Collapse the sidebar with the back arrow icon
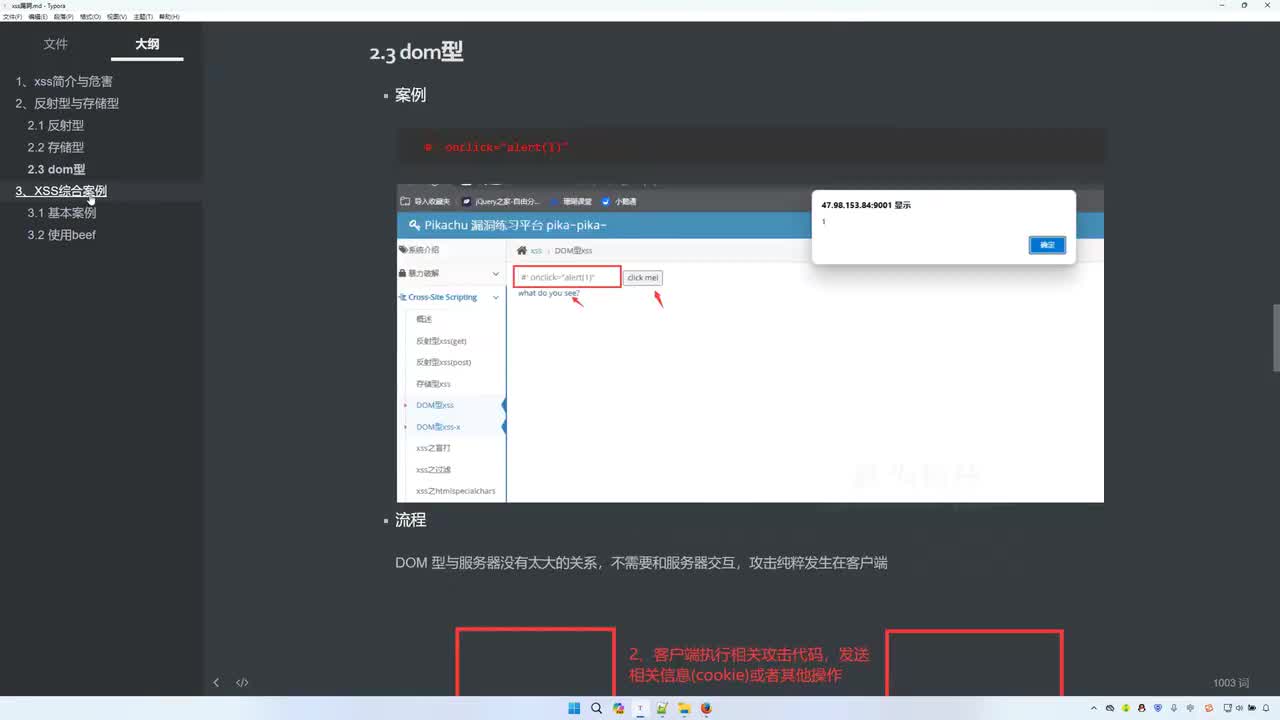 216,683
